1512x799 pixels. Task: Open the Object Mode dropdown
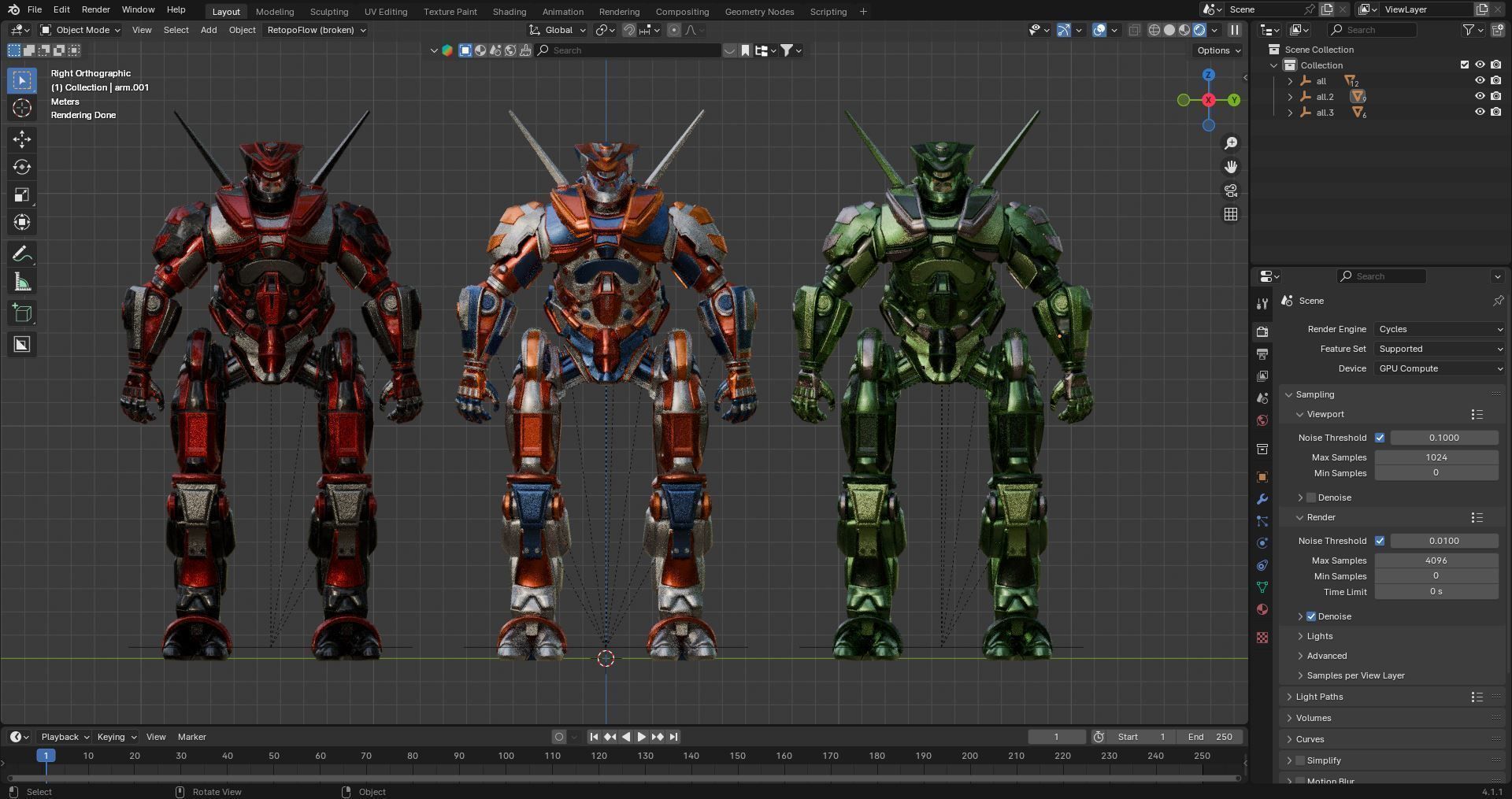[x=80, y=30]
